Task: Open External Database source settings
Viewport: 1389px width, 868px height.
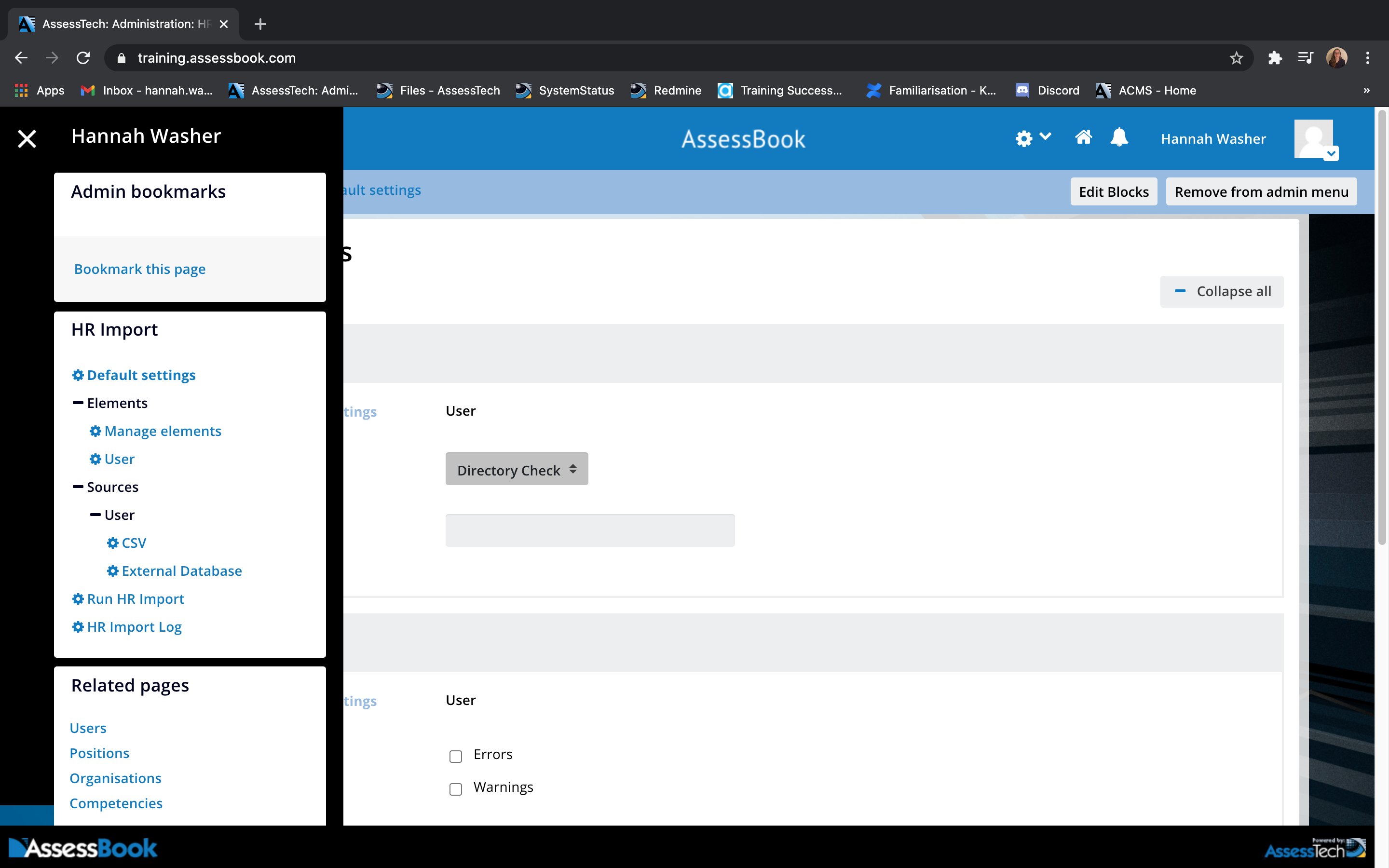Action: point(182,571)
